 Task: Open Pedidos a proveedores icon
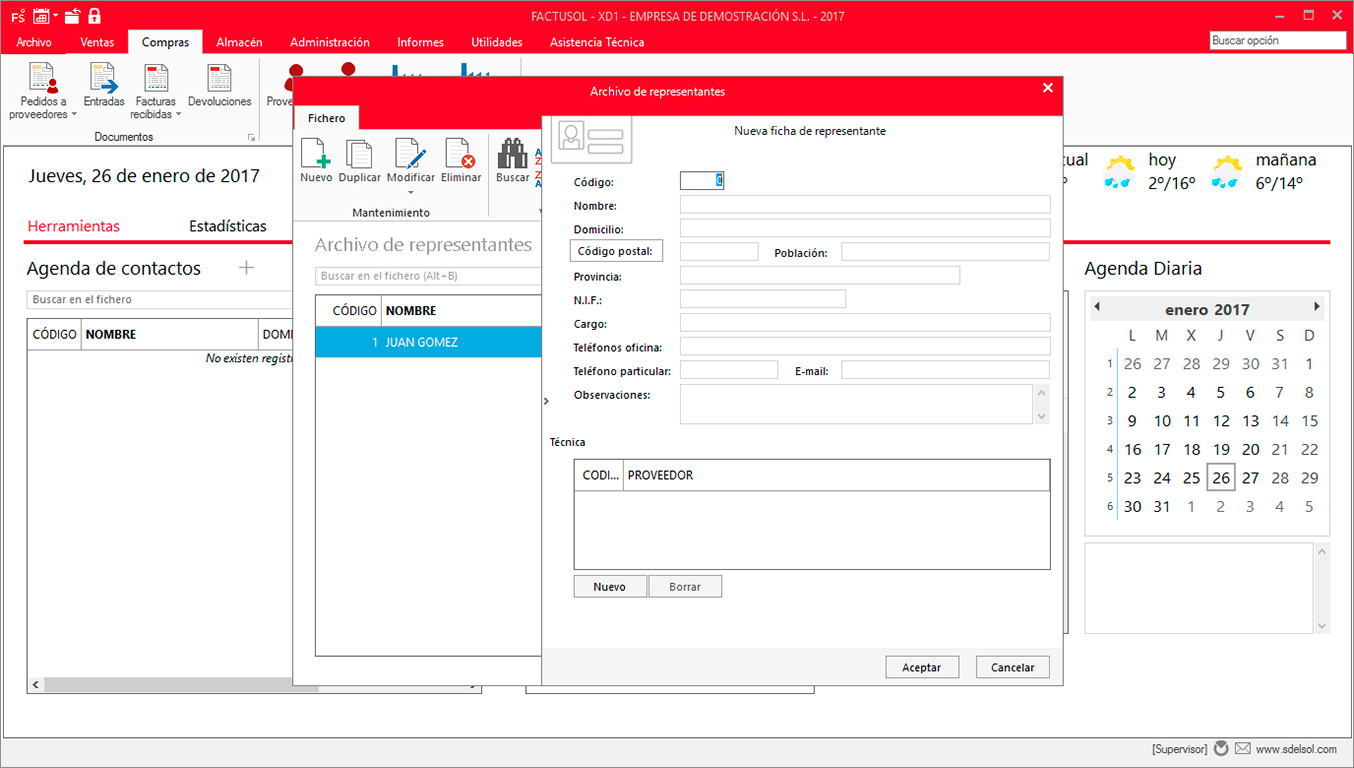pos(43,78)
